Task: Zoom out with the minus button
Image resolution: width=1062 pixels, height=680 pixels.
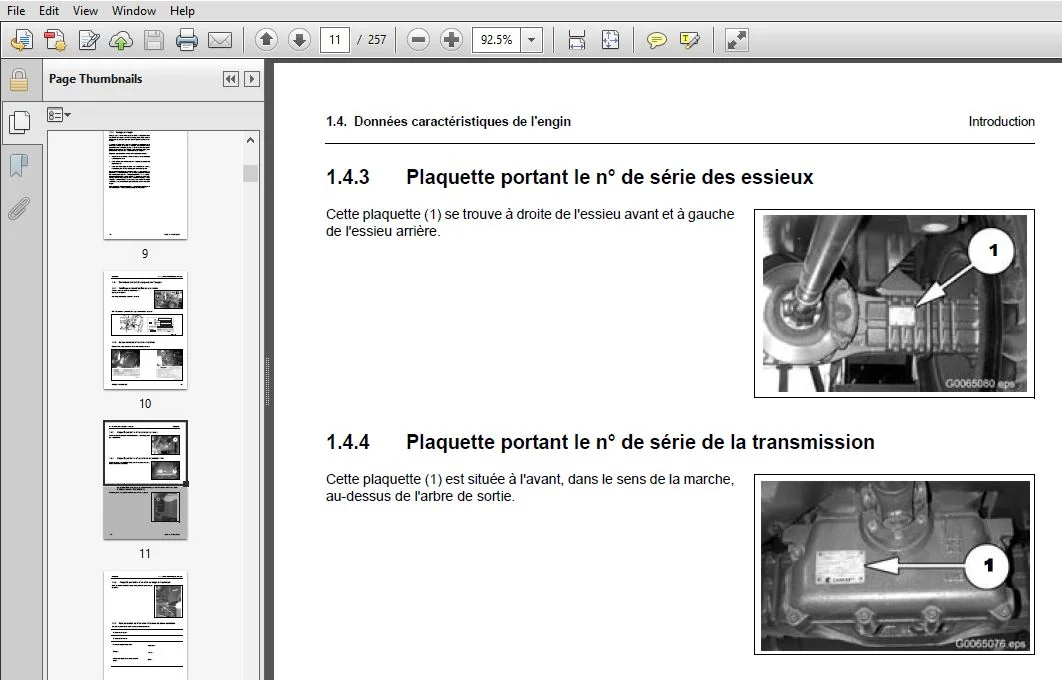Action: coord(419,40)
